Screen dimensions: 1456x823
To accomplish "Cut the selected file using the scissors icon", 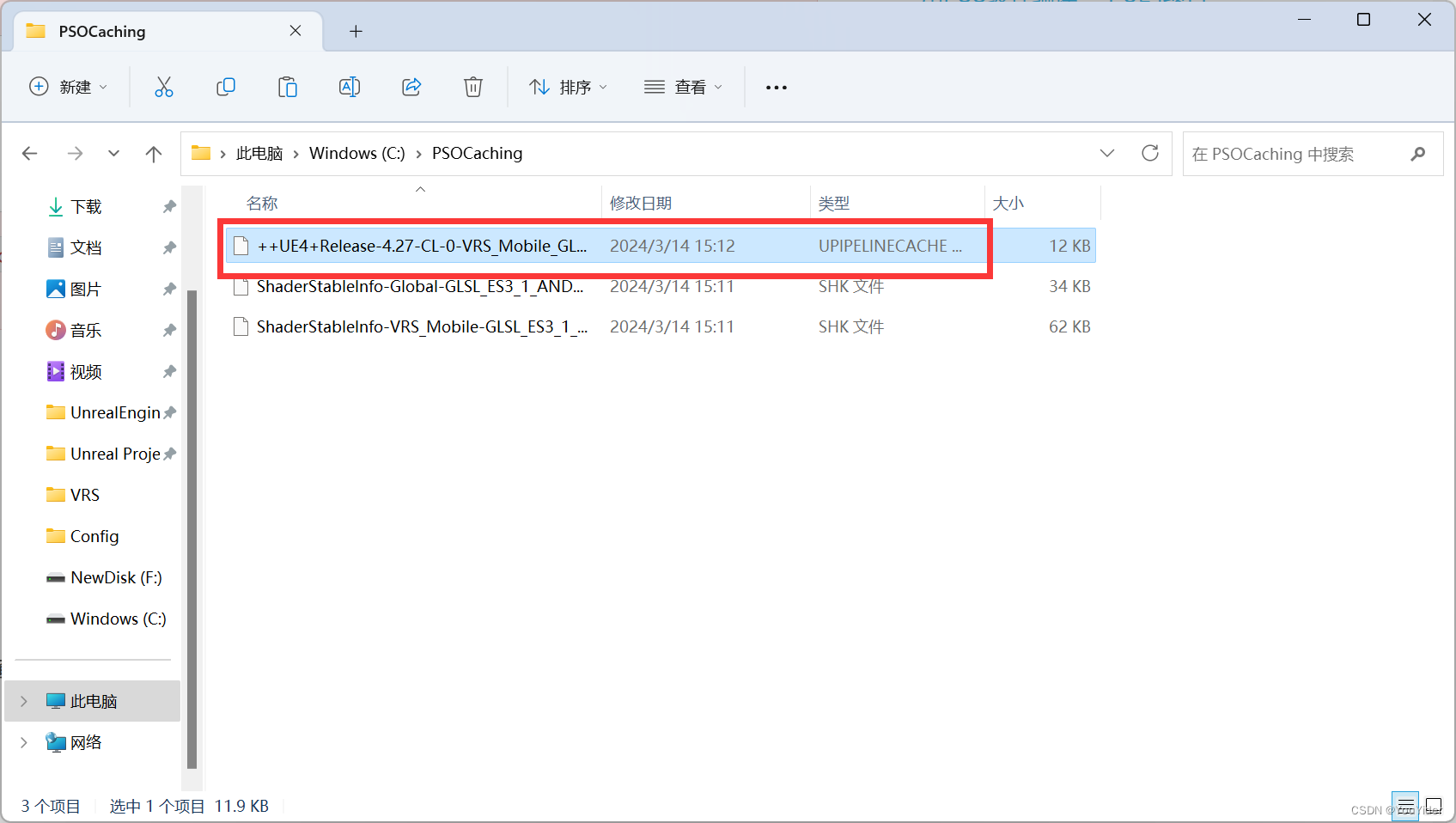I will point(164,87).
